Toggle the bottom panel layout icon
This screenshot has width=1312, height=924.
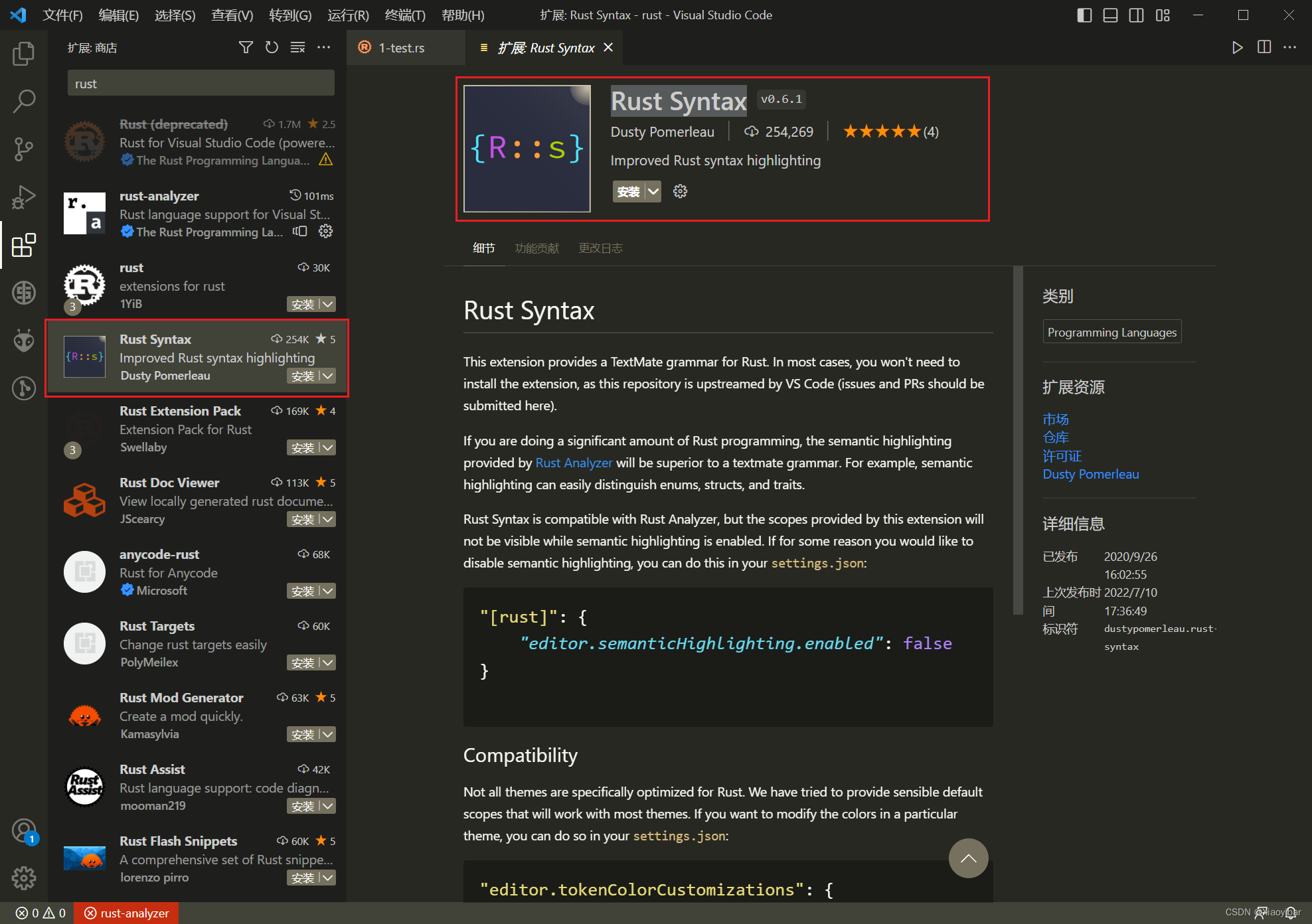tap(1110, 15)
